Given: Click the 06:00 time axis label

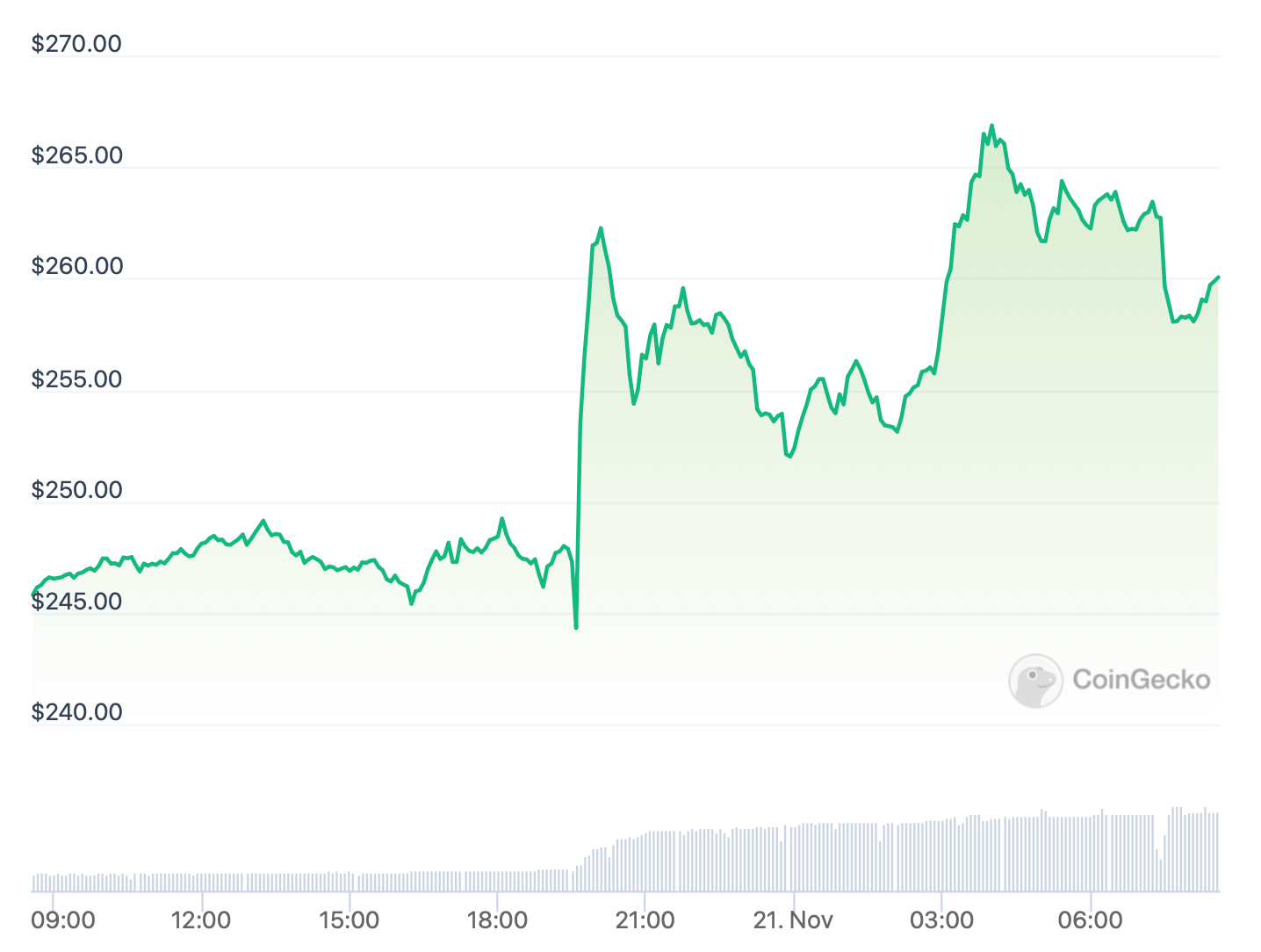Looking at the screenshot, I should [1090, 920].
